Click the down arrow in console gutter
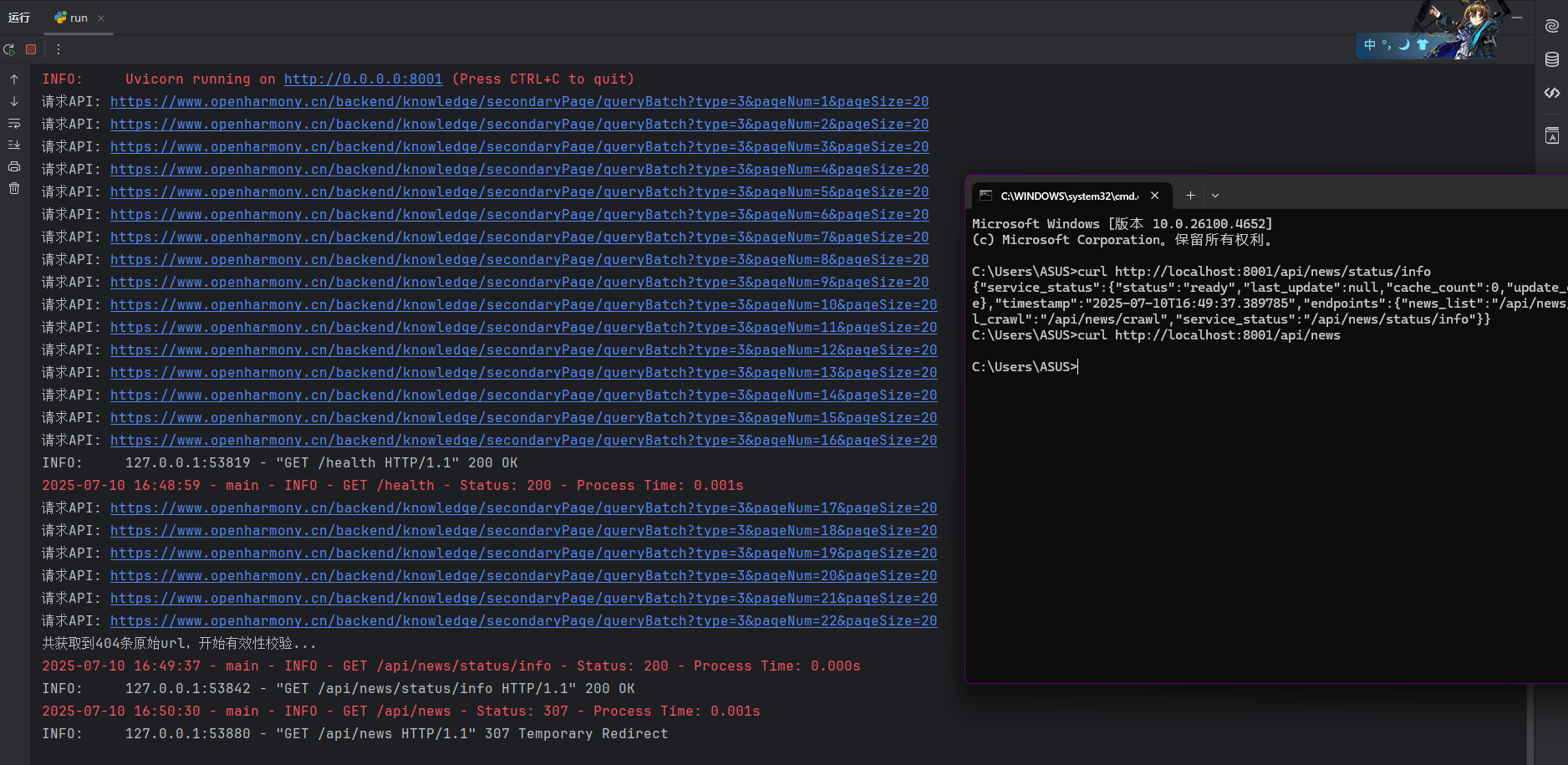The height and width of the screenshot is (765, 1568). (14, 101)
